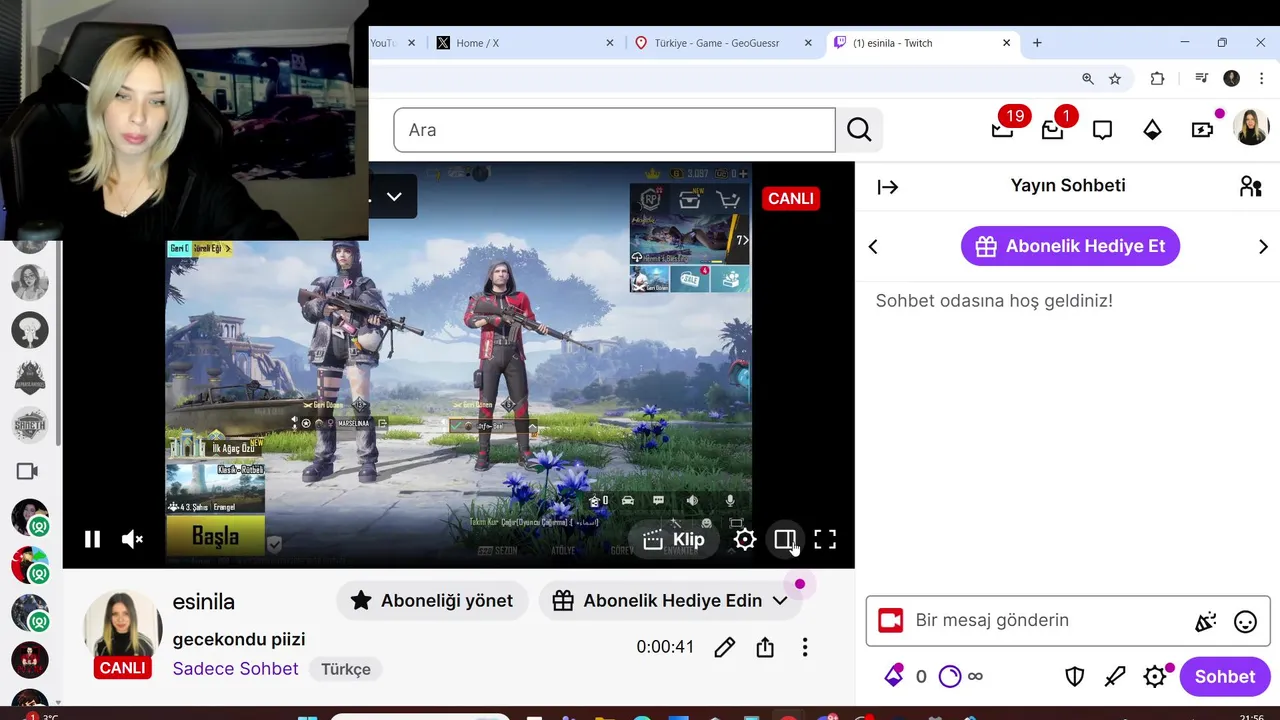
Task: Open the moderator sword icon
Action: click(1115, 677)
